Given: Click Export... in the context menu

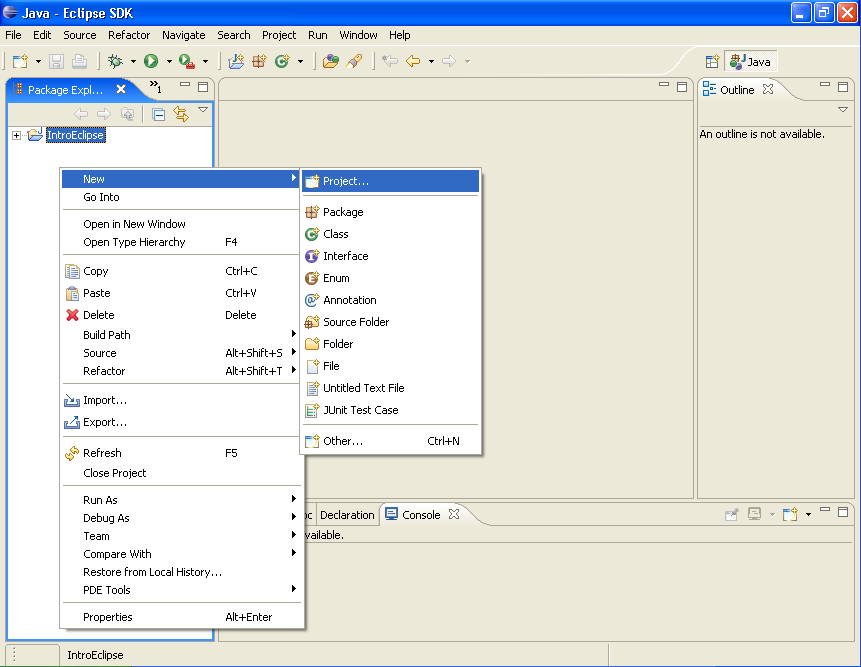Looking at the screenshot, I should [182, 422].
